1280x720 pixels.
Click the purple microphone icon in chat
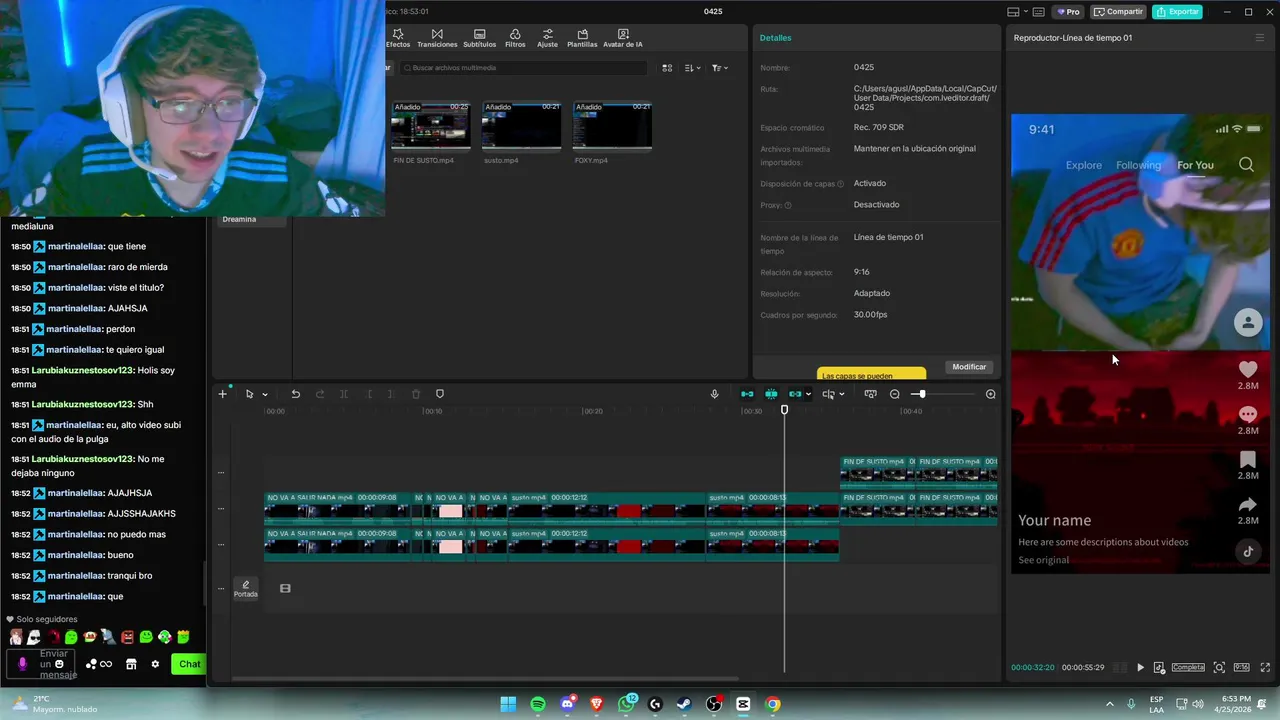22,664
